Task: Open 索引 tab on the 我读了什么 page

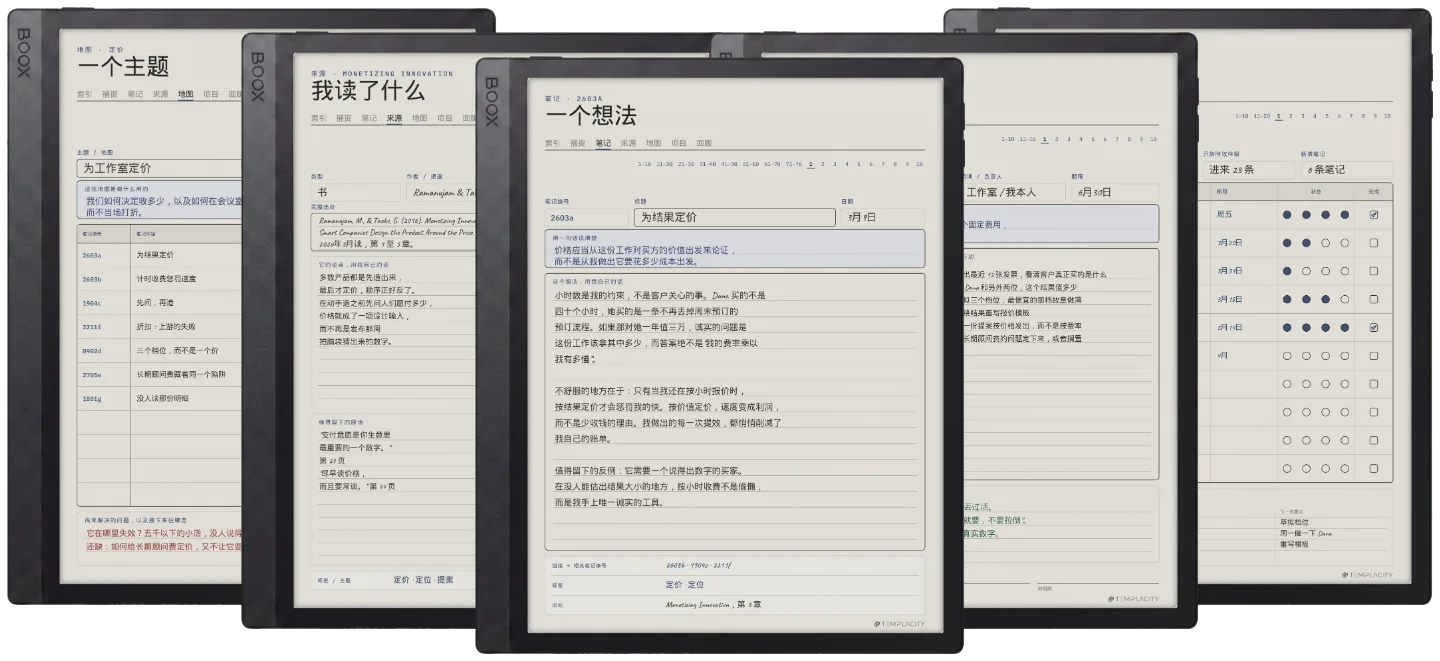Action: click(318, 118)
